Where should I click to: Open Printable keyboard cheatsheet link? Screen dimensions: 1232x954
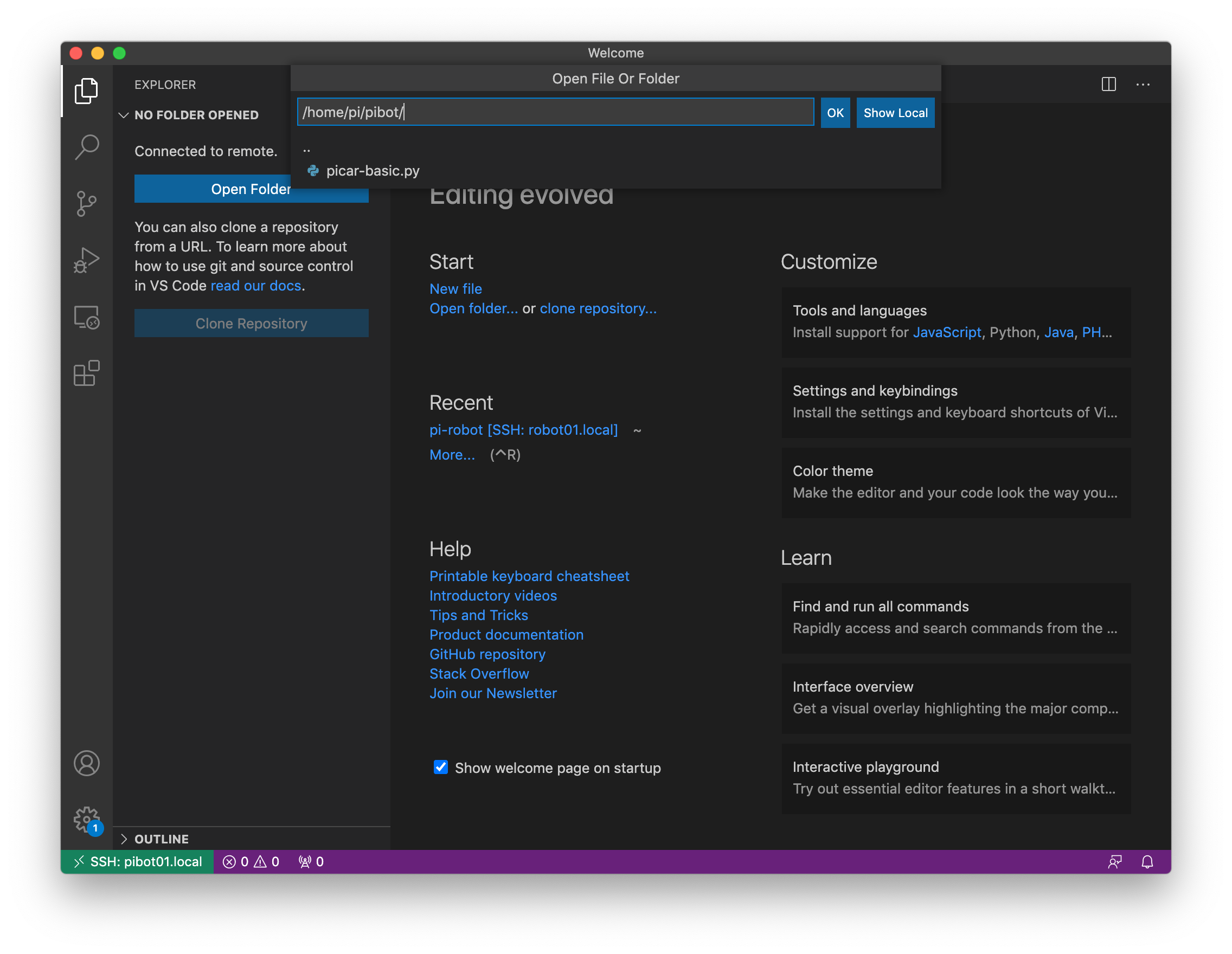[529, 576]
